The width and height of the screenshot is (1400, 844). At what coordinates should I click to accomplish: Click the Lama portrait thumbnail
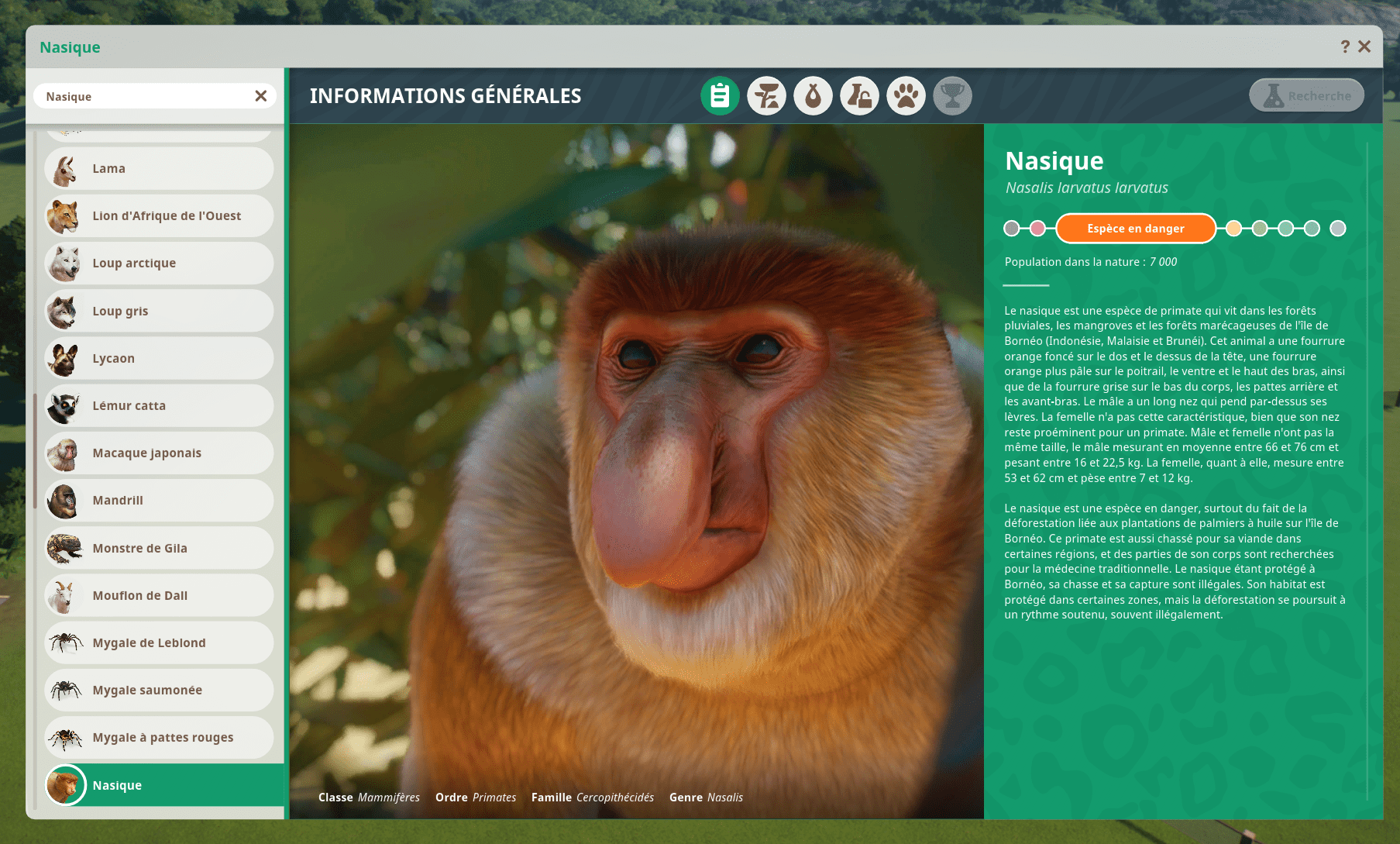click(65, 169)
